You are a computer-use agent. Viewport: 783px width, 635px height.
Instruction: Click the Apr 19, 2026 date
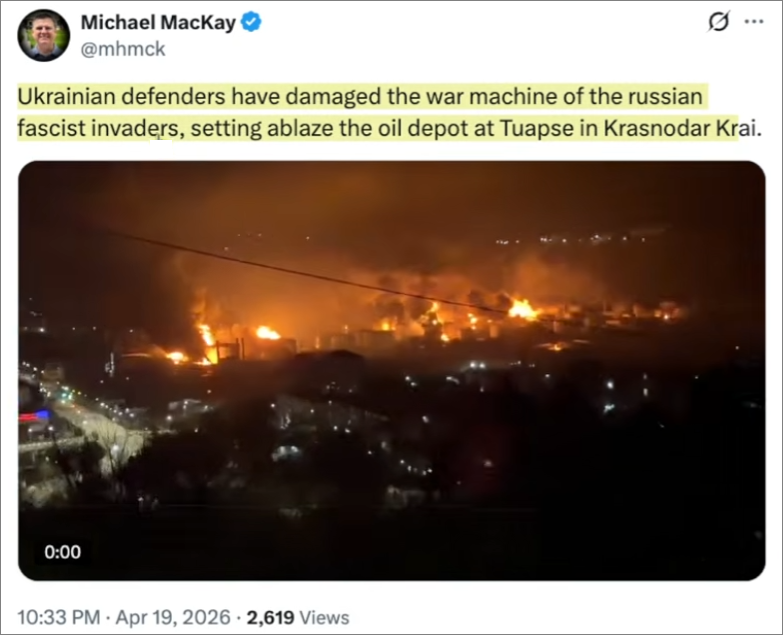(x=173, y=617)
